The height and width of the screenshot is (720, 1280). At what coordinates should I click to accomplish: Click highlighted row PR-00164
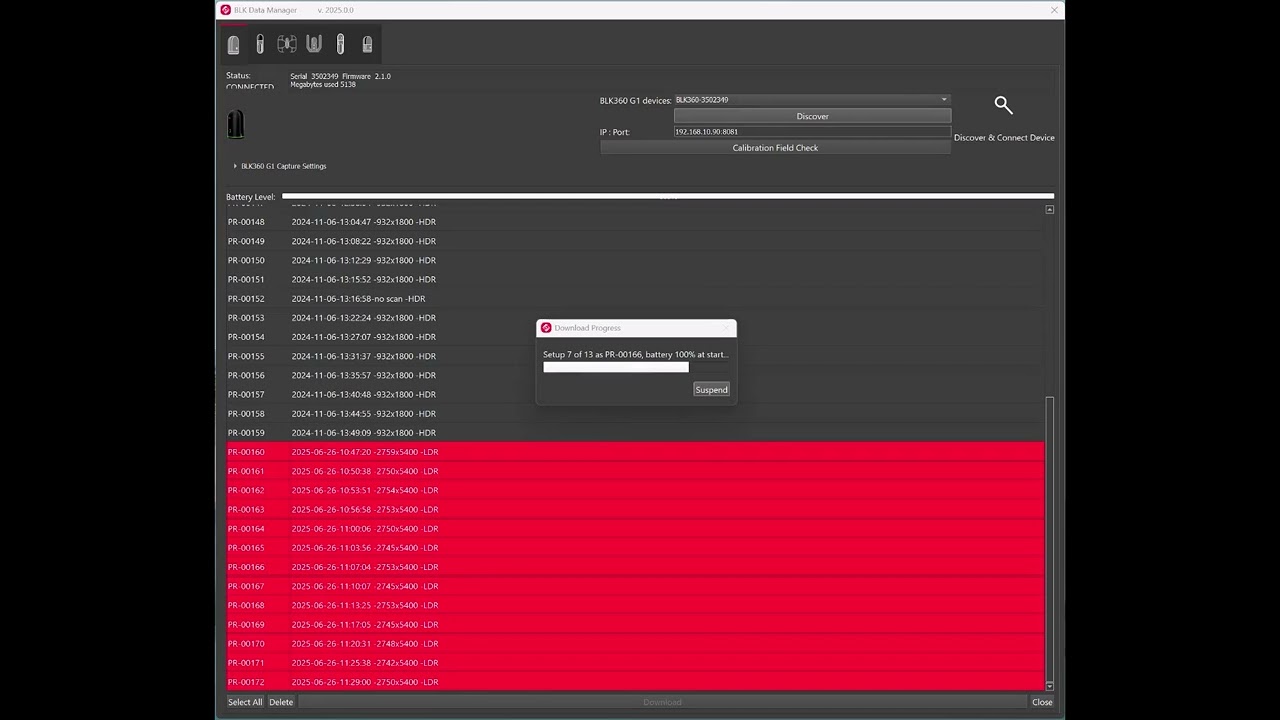click(635, 529)
